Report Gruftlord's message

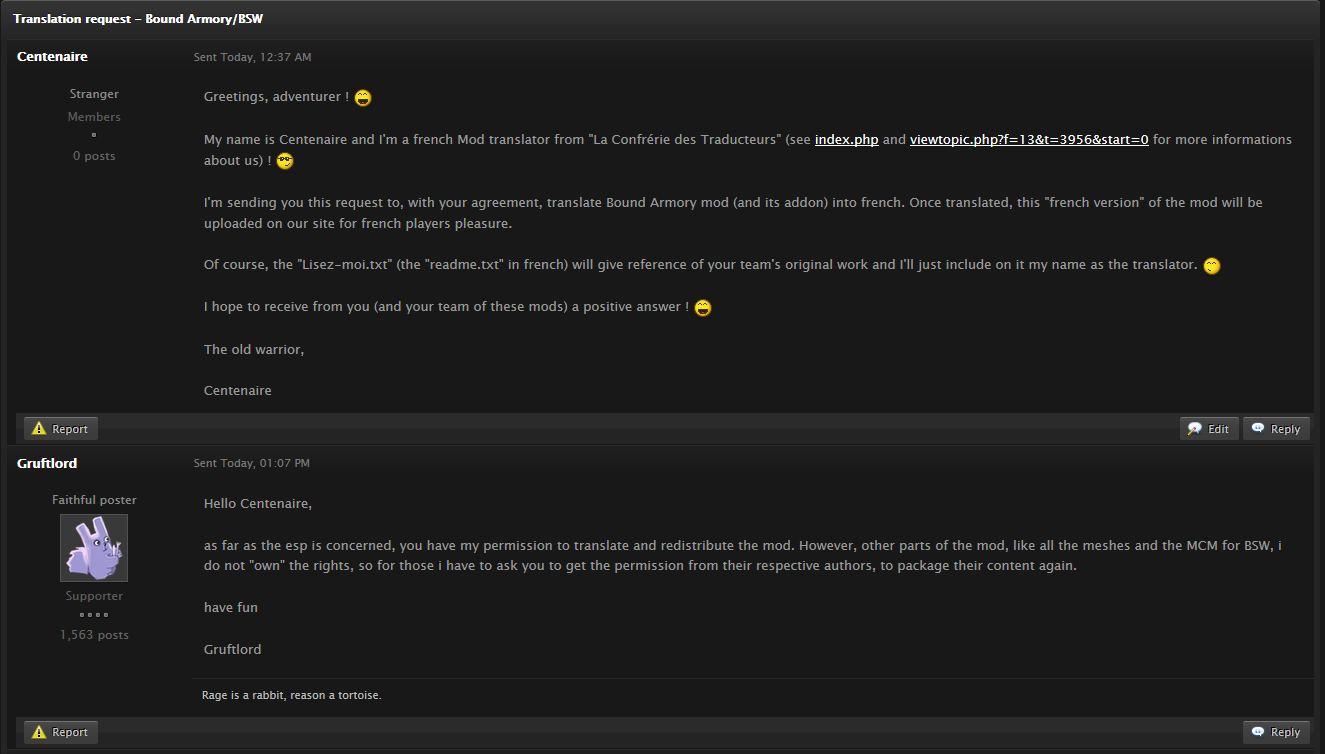pos(61,732)
